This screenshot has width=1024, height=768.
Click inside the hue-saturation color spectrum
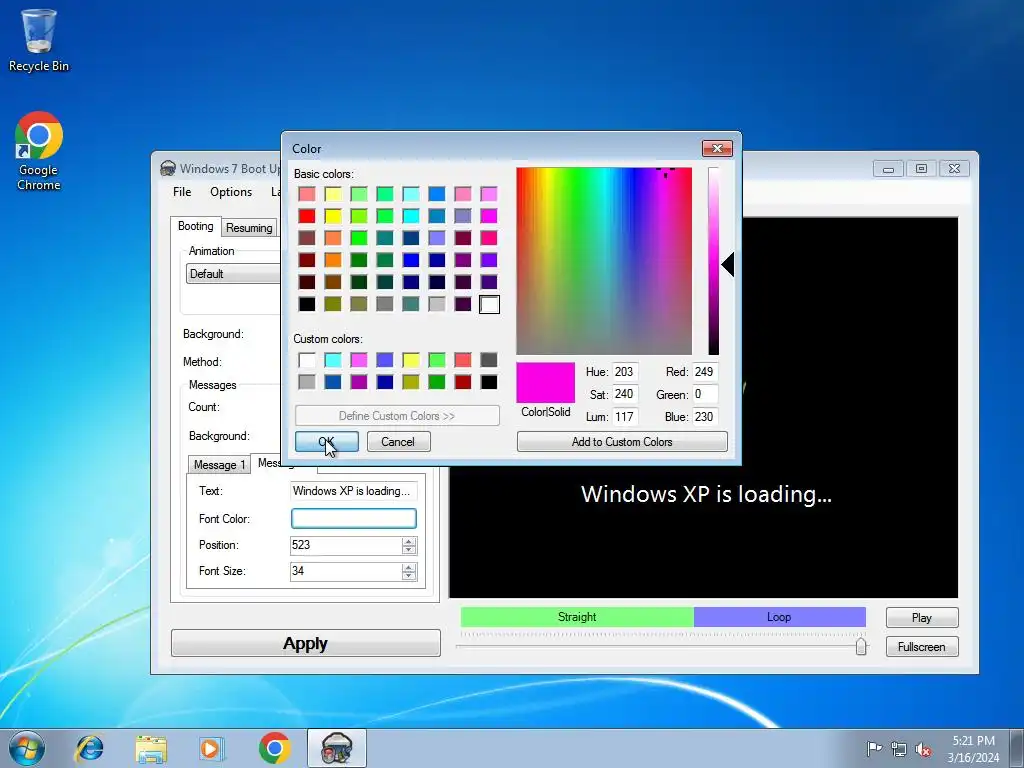pos(604,261)
